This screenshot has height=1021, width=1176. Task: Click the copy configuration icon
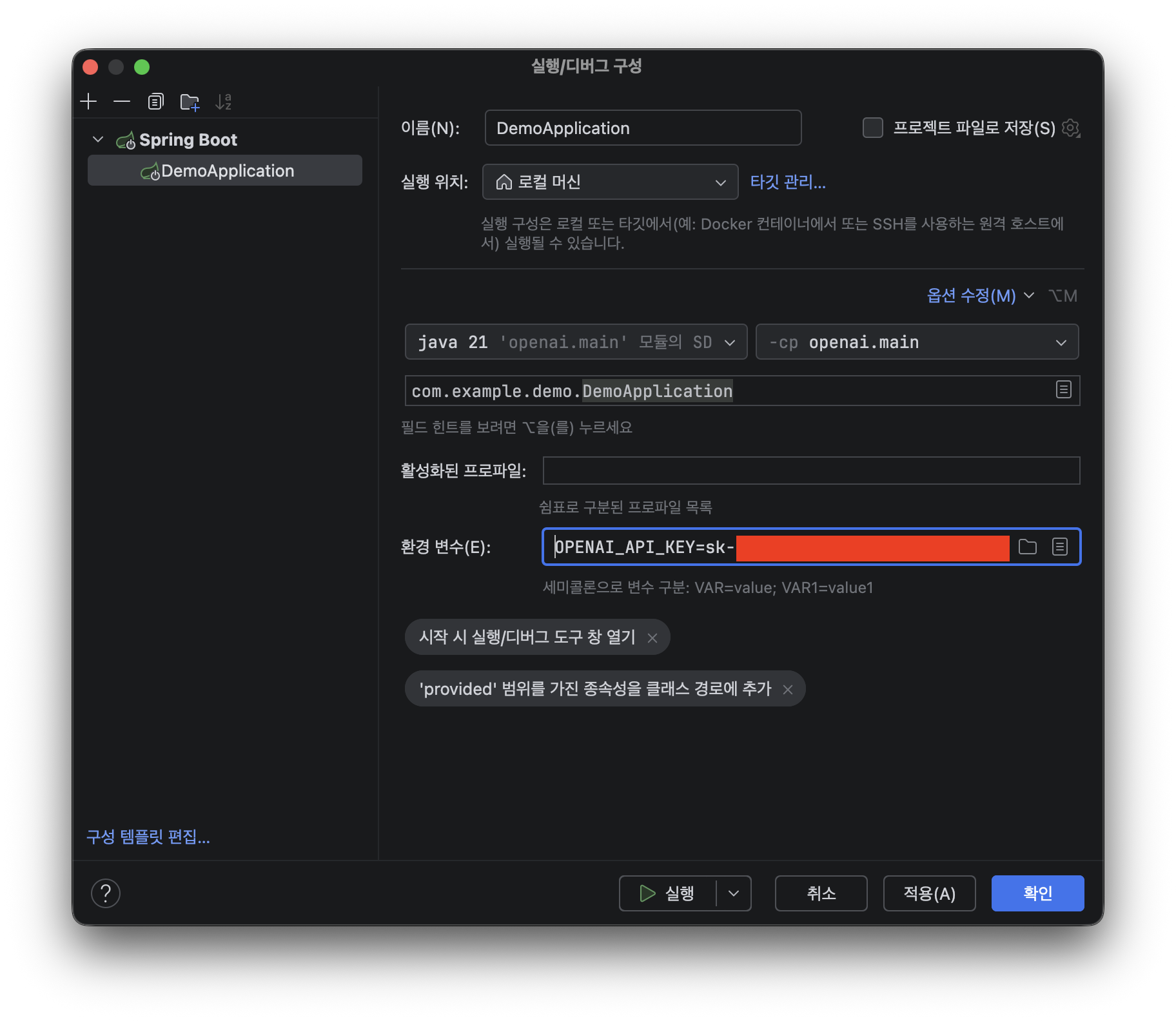tap(155, 102)
